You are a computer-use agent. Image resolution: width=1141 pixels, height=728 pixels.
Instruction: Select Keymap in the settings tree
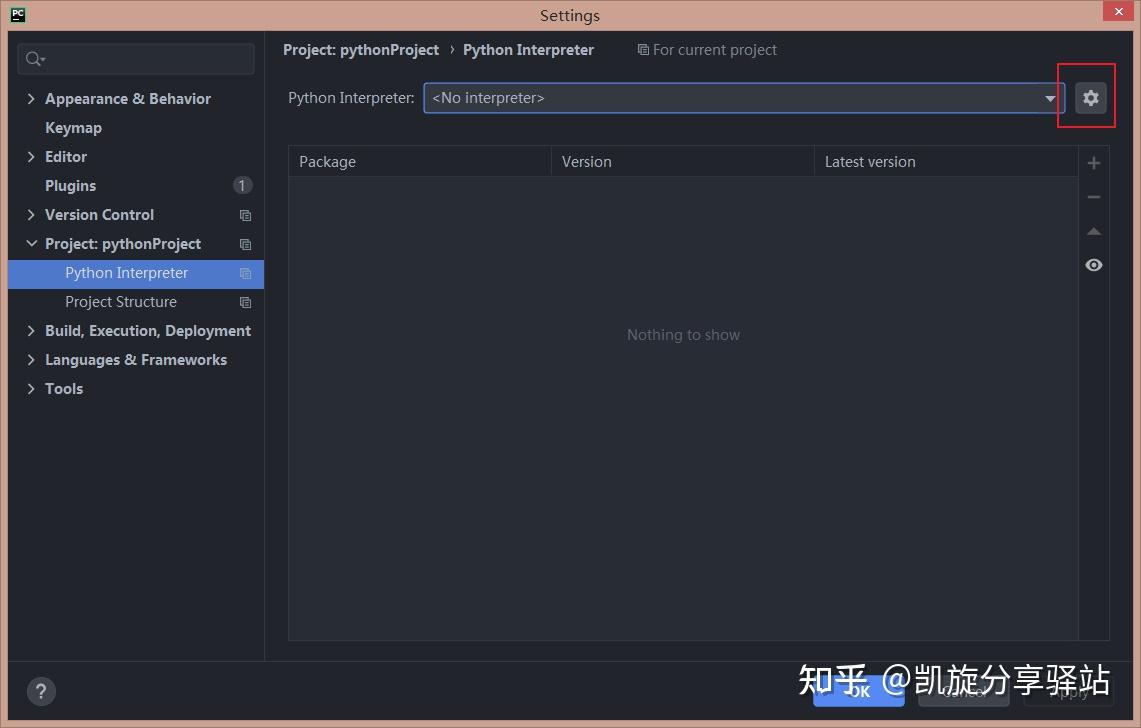(73, 127)
